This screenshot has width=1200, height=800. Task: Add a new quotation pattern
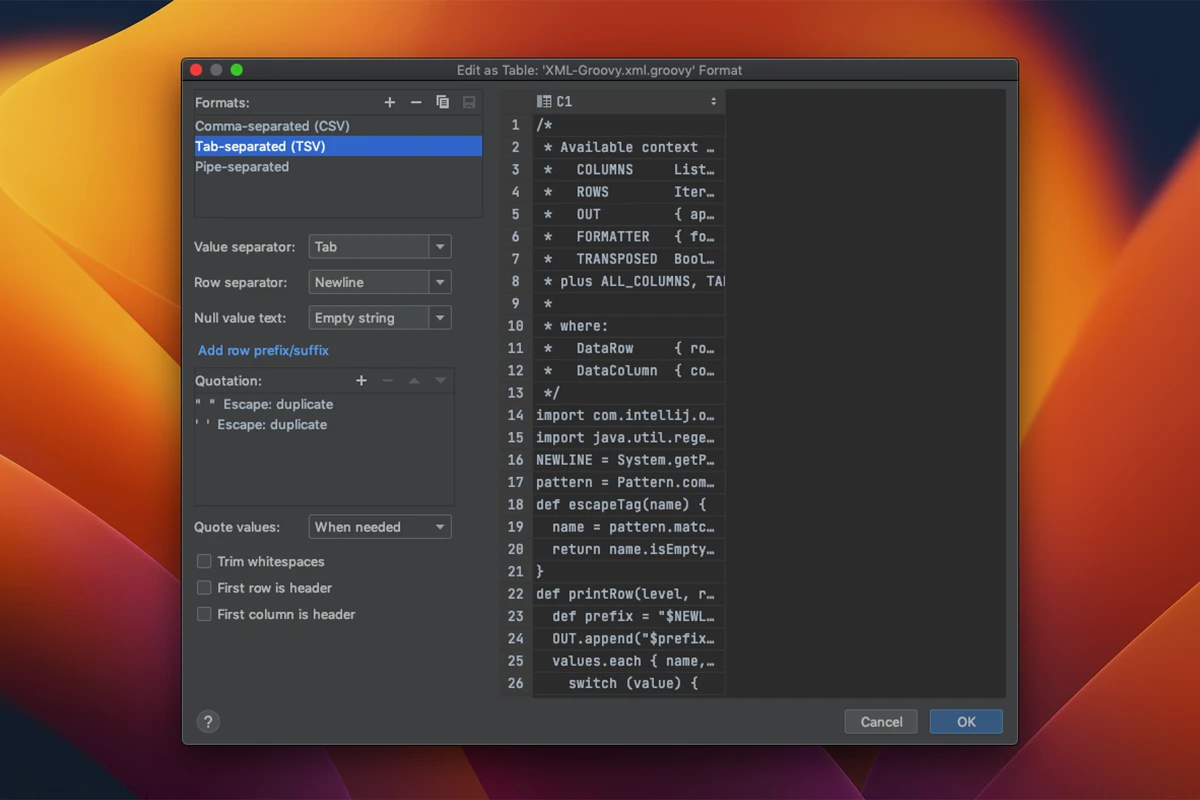(361, 381)
